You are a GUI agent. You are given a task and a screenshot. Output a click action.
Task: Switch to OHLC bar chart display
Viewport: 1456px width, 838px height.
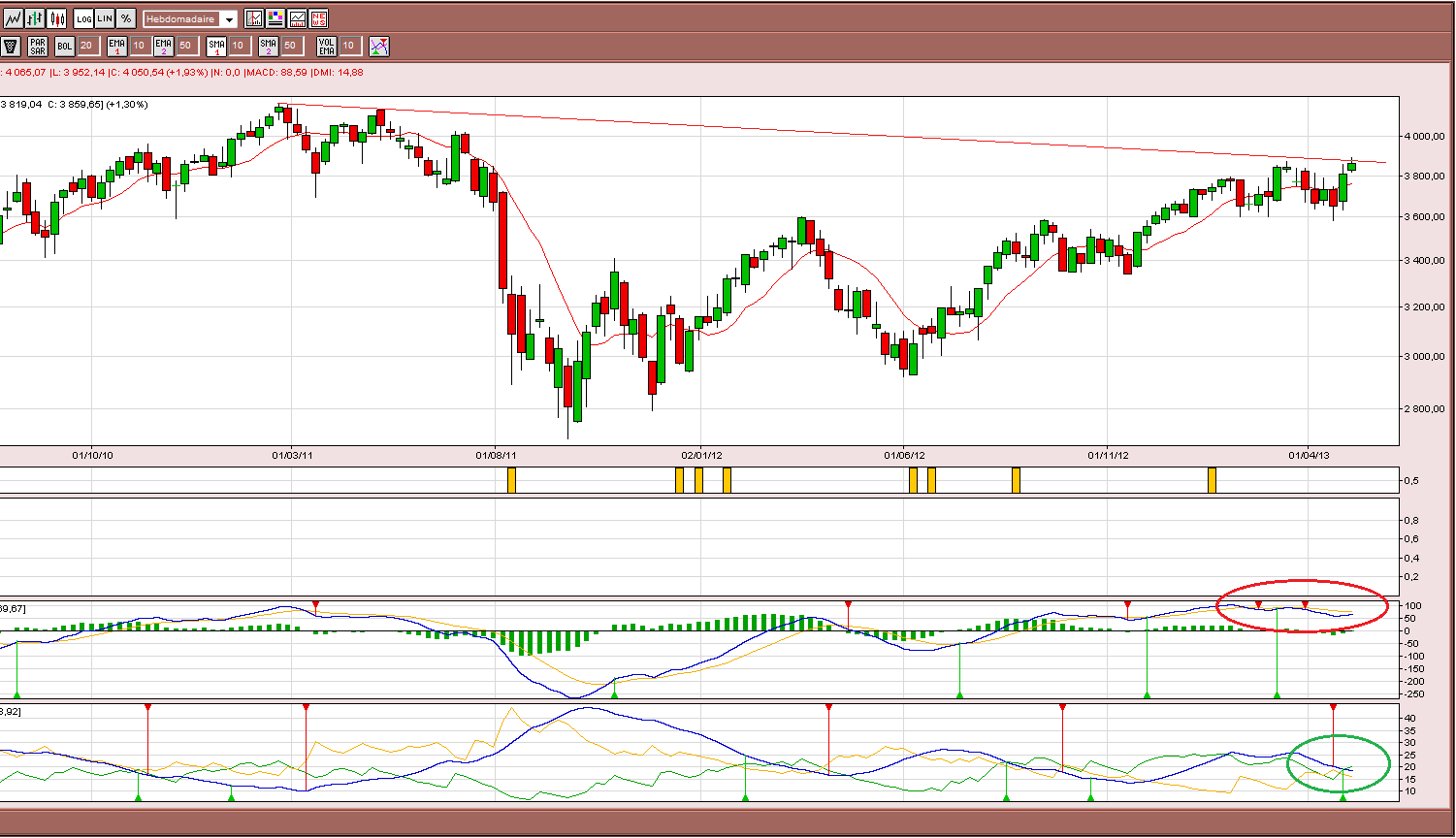click(x=35, y=18)
